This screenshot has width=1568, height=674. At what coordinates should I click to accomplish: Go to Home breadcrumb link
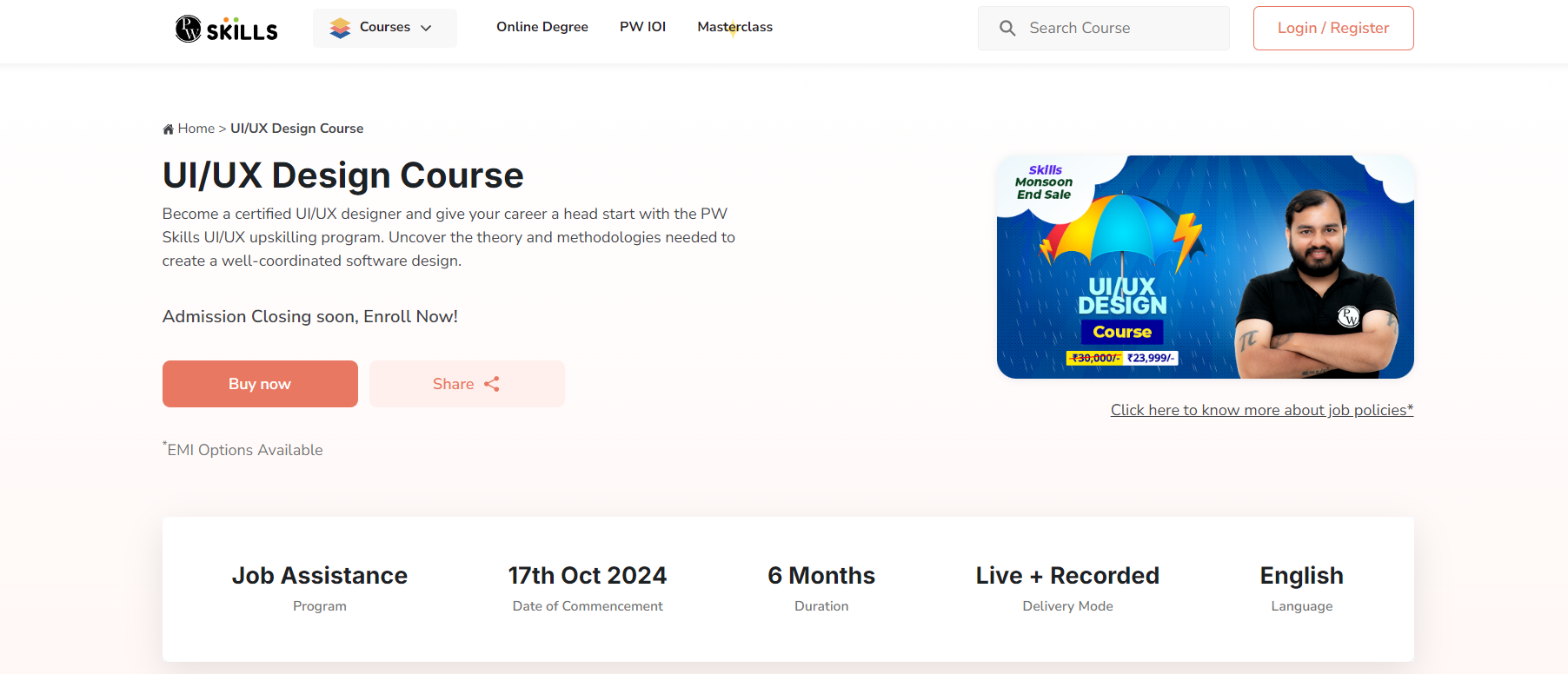[196, 129]
